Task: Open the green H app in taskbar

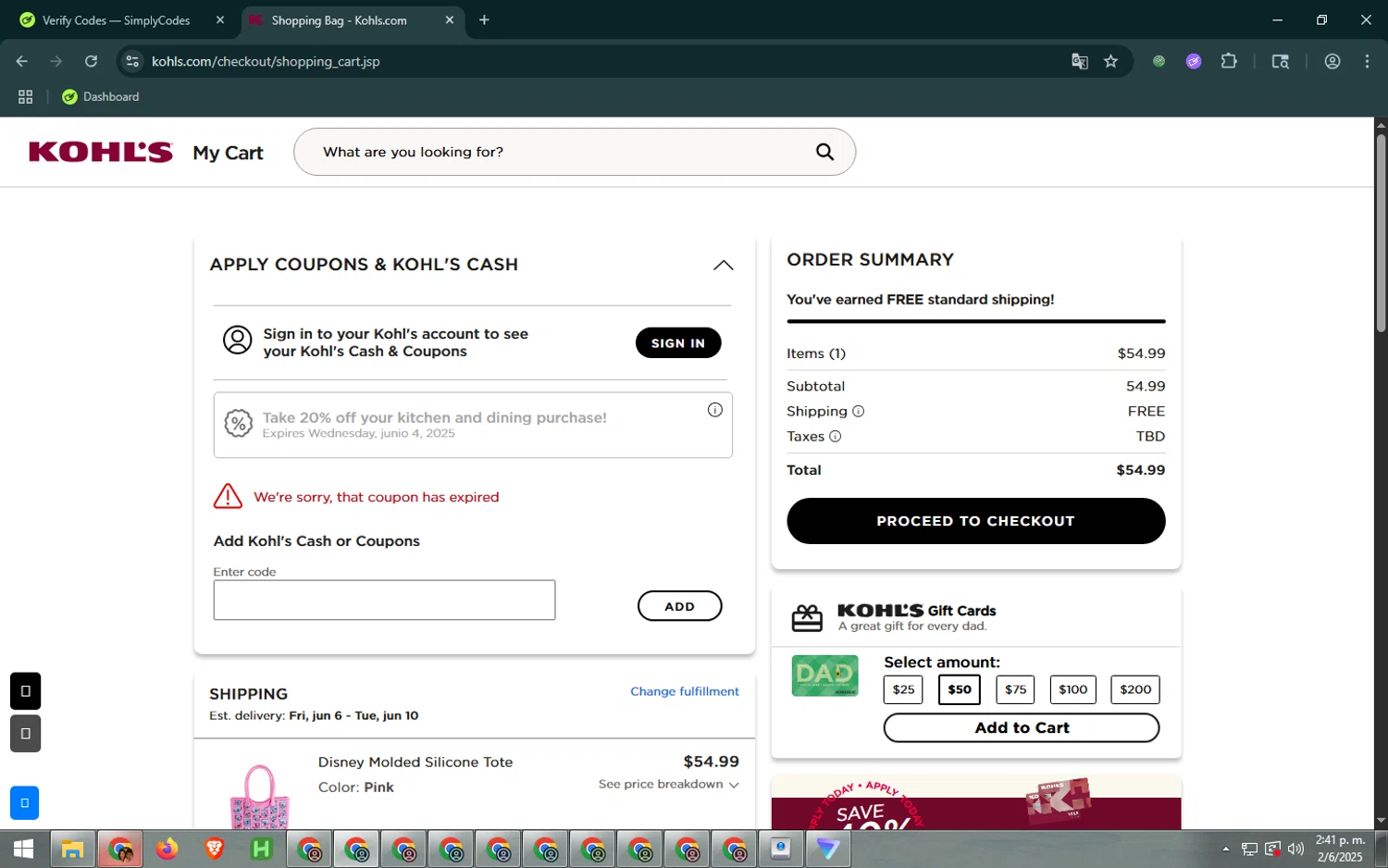Action: pos(262,849)
